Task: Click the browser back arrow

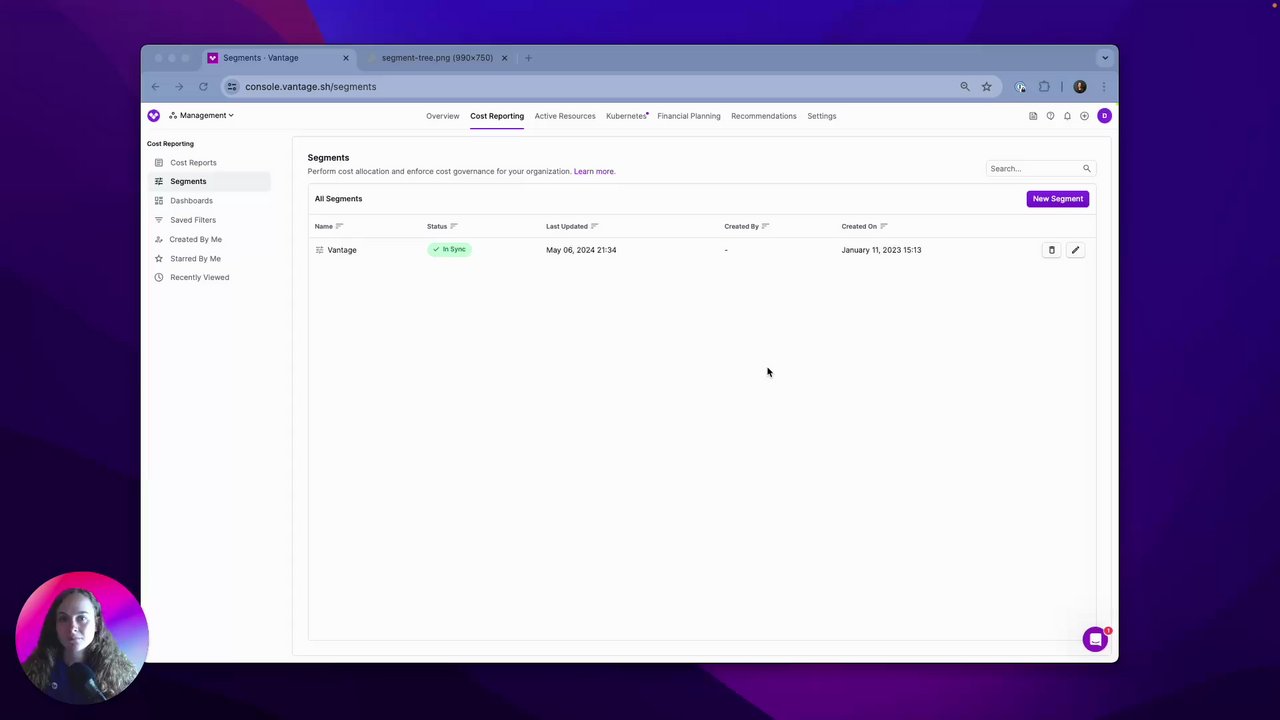Action: tap(155, 87)
